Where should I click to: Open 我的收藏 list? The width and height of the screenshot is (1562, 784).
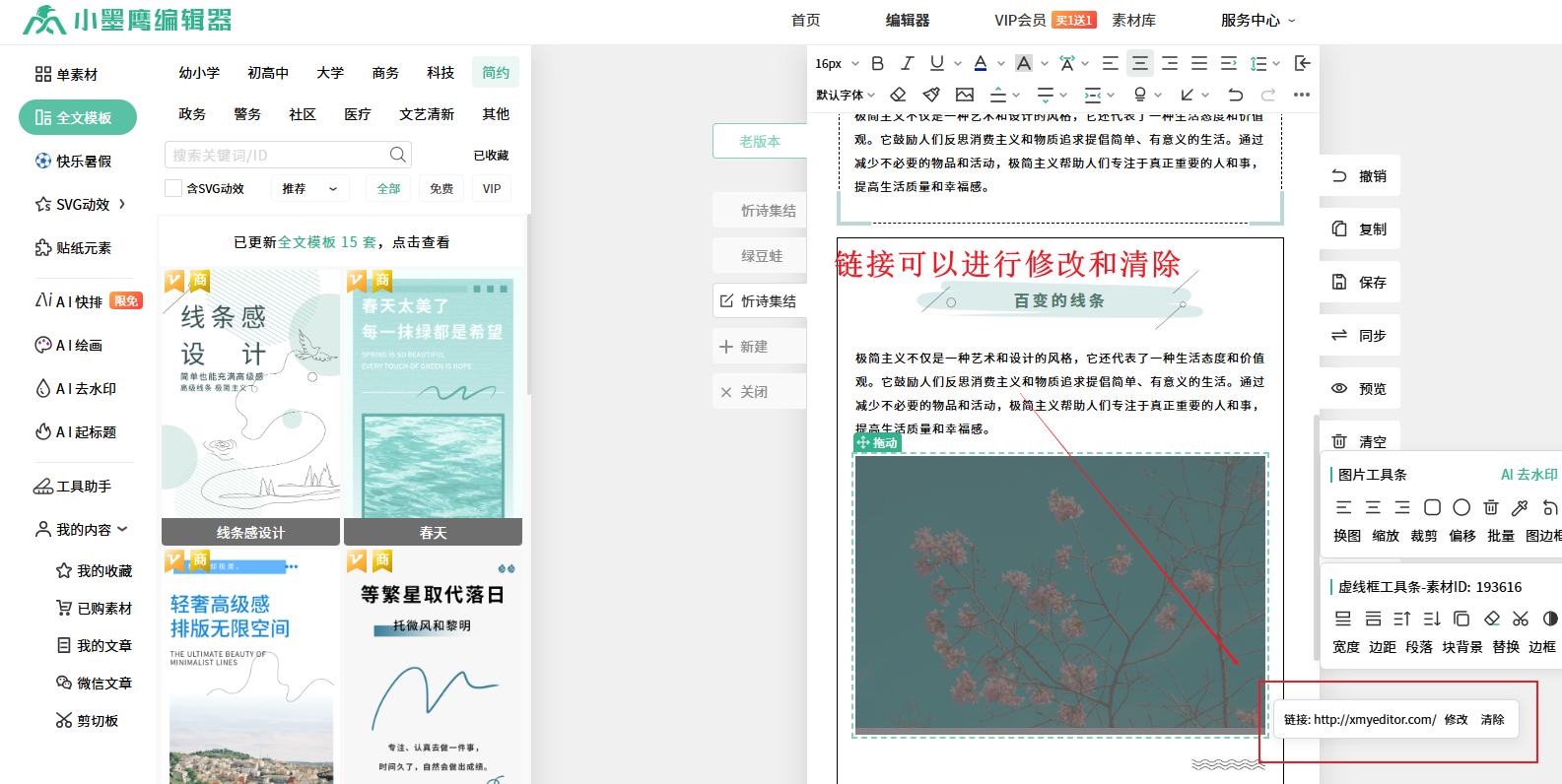point(95,570)
